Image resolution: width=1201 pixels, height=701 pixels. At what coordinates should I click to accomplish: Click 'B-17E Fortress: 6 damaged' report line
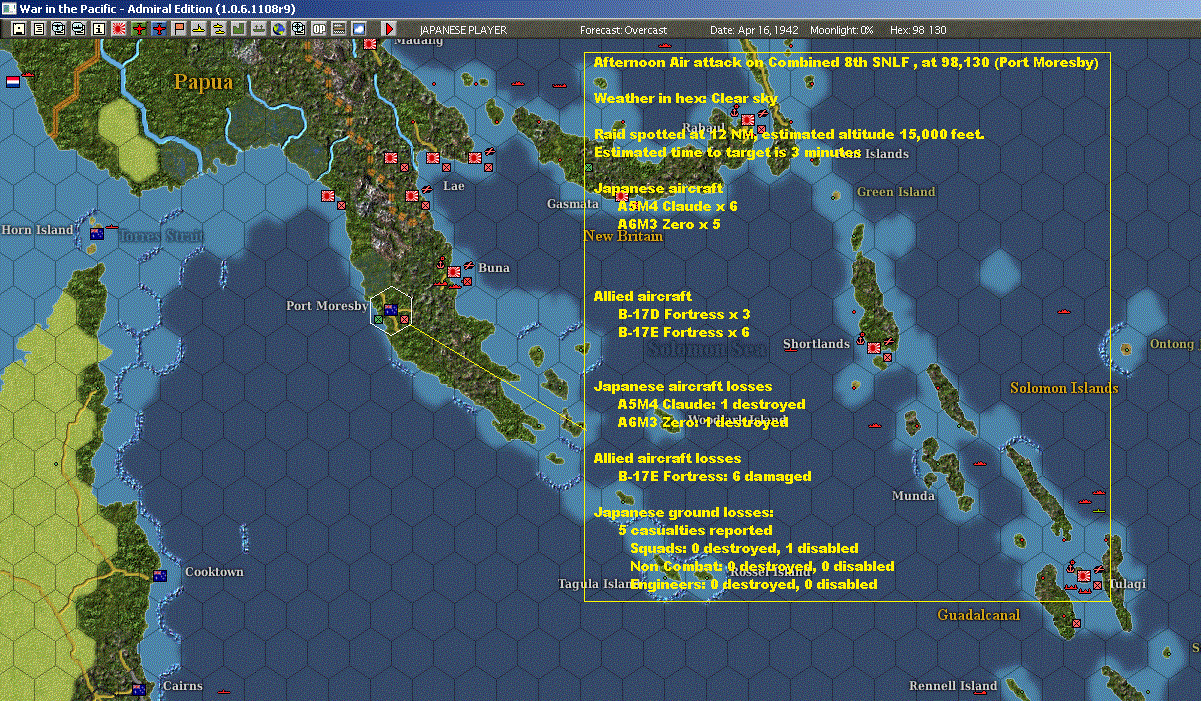(x=714, y=476)
